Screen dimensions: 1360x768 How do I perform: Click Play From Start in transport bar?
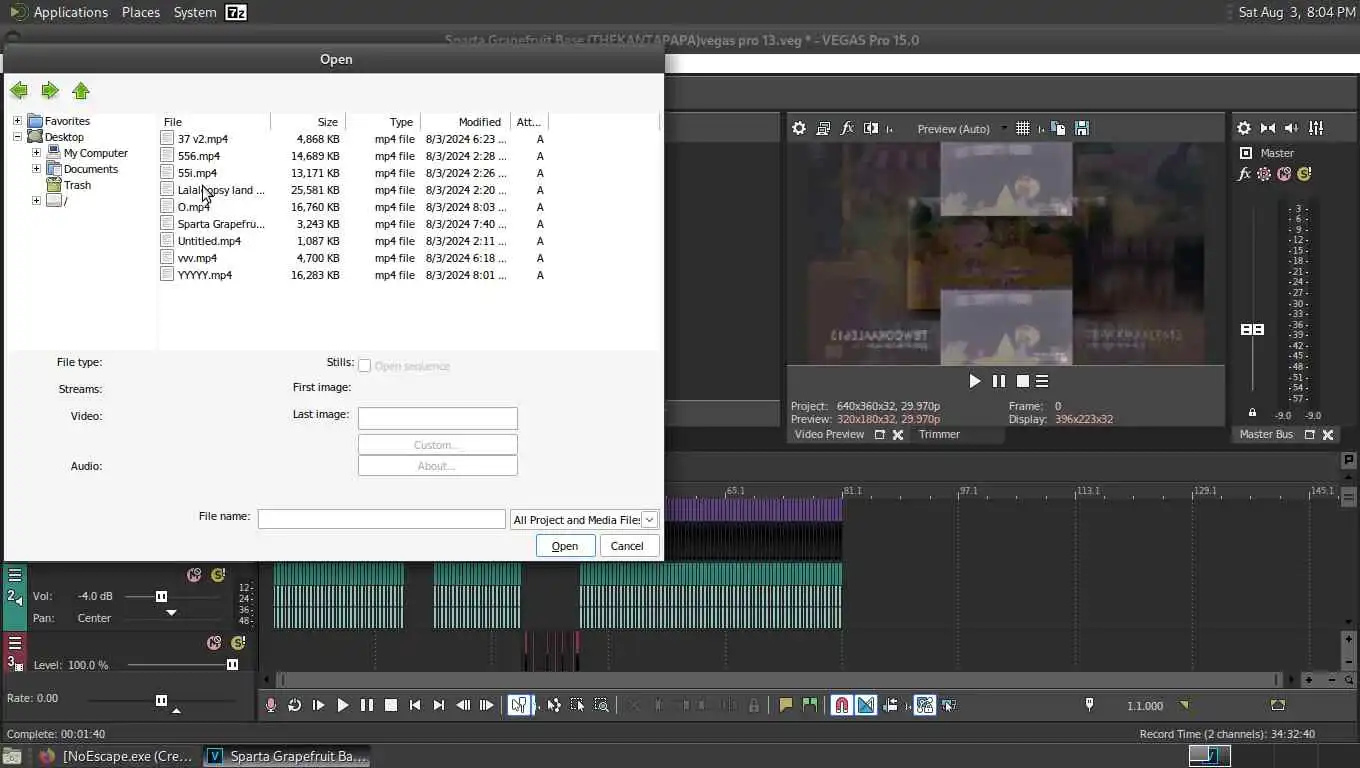[x=318, y=705]
